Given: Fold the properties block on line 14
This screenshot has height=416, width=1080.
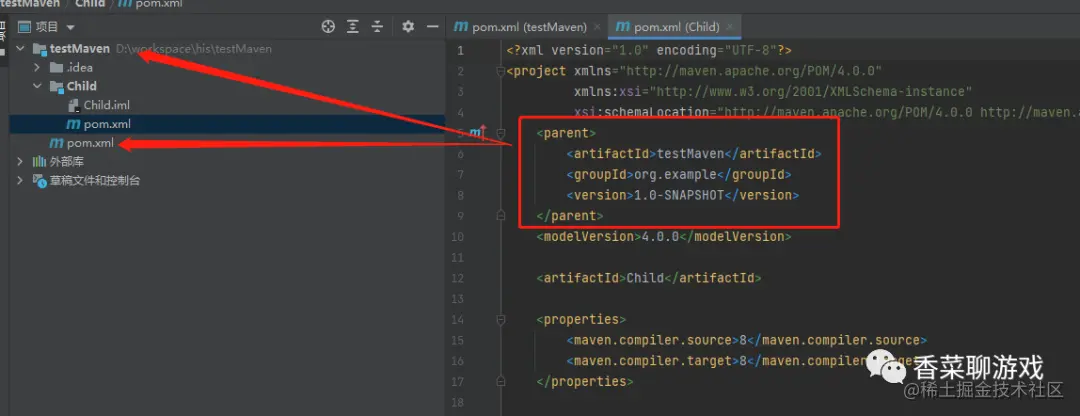Looking at the screenshot, I should (501, 320).
